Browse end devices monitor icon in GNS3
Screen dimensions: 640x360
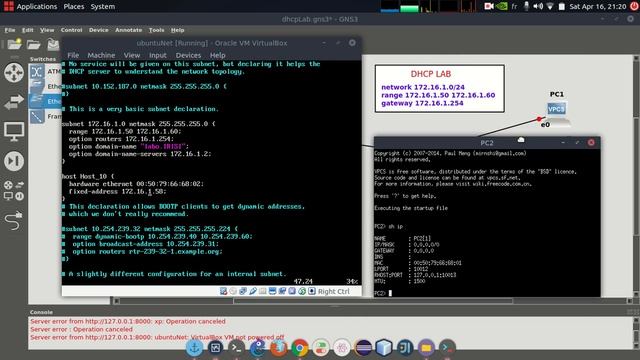click(14, 131)
